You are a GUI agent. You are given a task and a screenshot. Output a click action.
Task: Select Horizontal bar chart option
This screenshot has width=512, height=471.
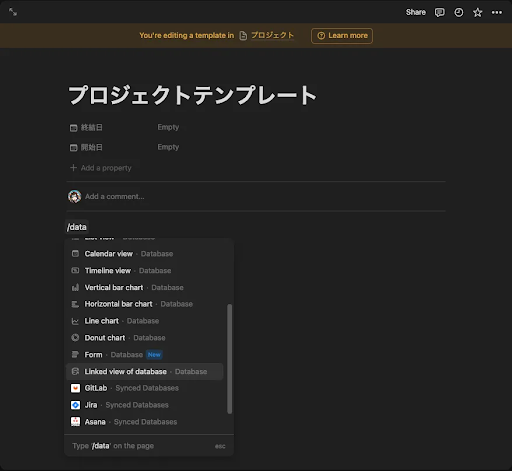pos(145,304)
